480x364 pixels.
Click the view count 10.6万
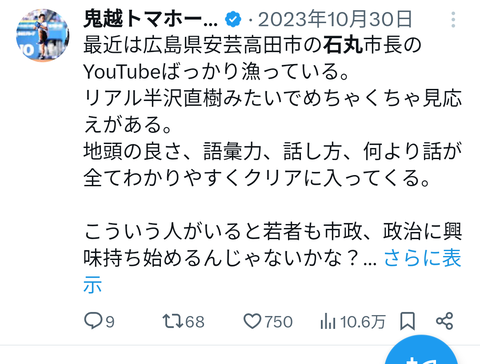pos(363,322)
